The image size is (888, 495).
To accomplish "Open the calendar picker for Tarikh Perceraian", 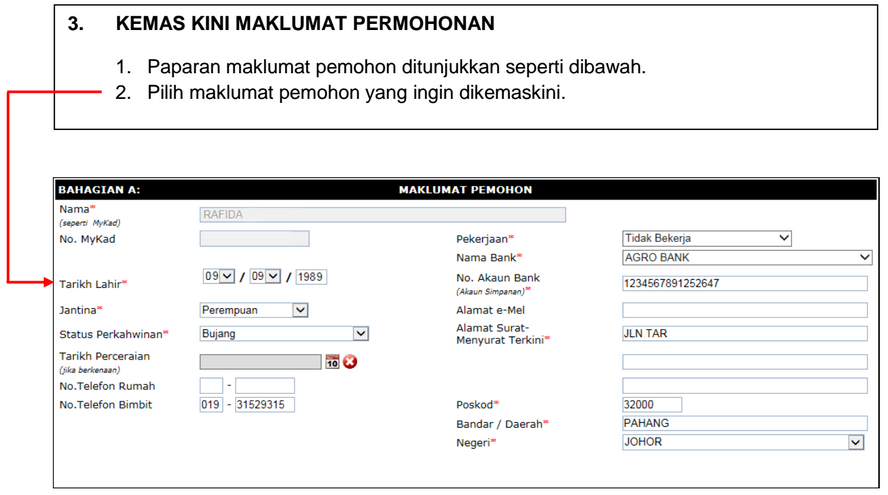I will point(332,361).
